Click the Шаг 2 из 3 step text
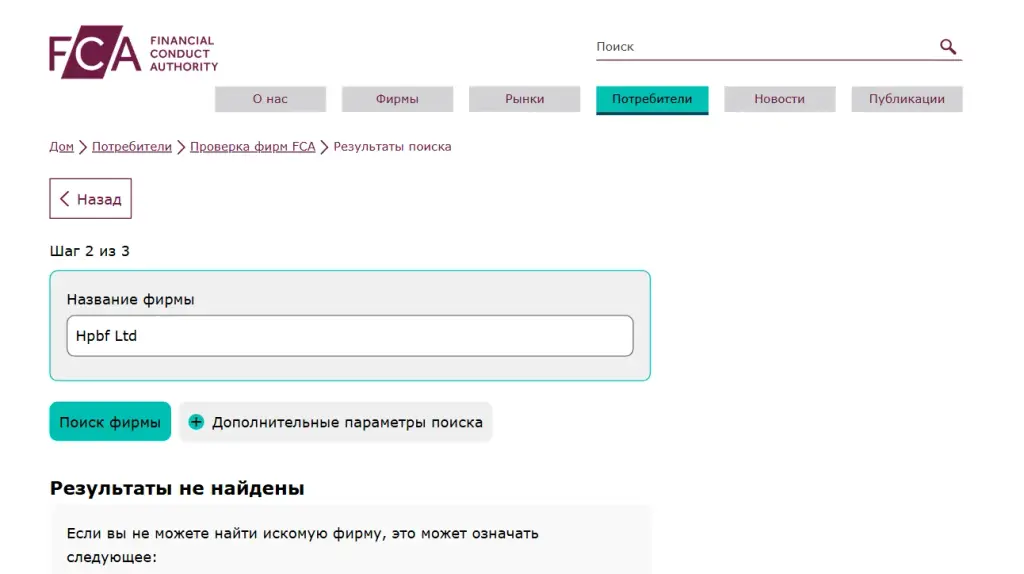The height and width of the screenshot is (574, 1024). pyautogui.click(x=89, y=251)
